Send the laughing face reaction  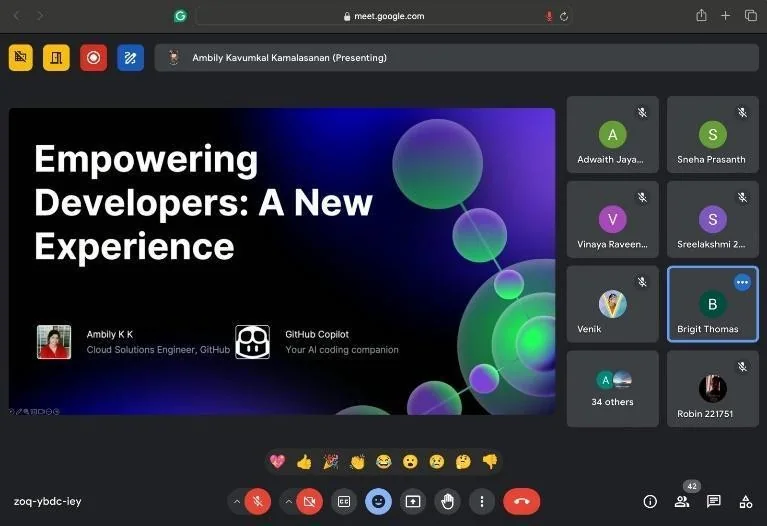point(384,461)
